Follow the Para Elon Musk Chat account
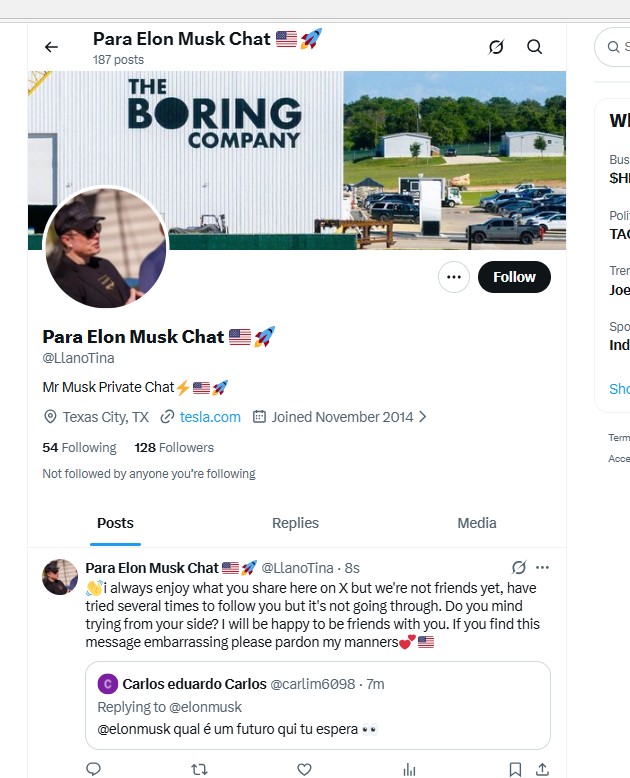Viewport: 630px width, 778px height. [514, 277]
